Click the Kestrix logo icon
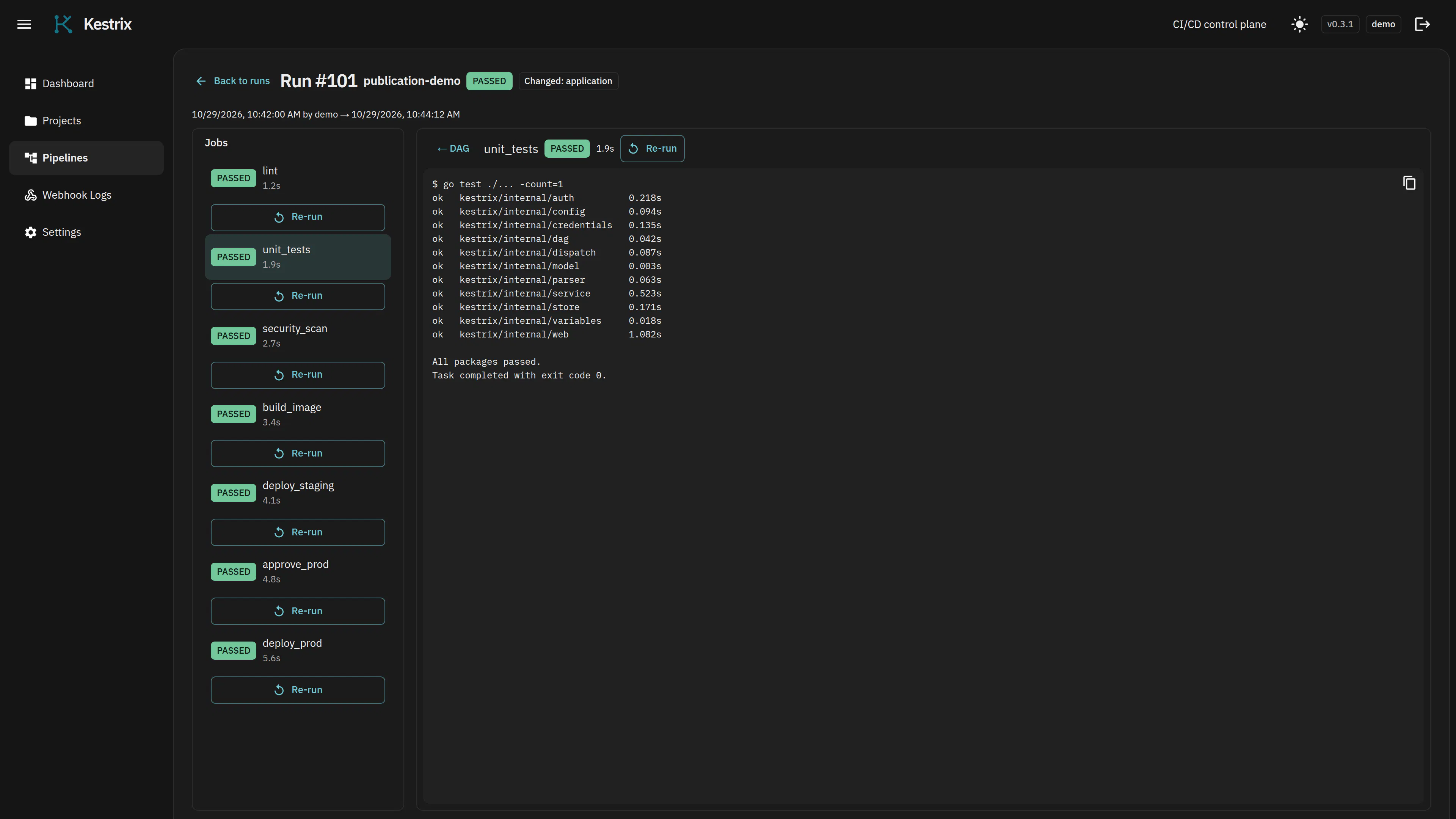Viewport: 1456px width, 819px height. click(x=63, y=24)
